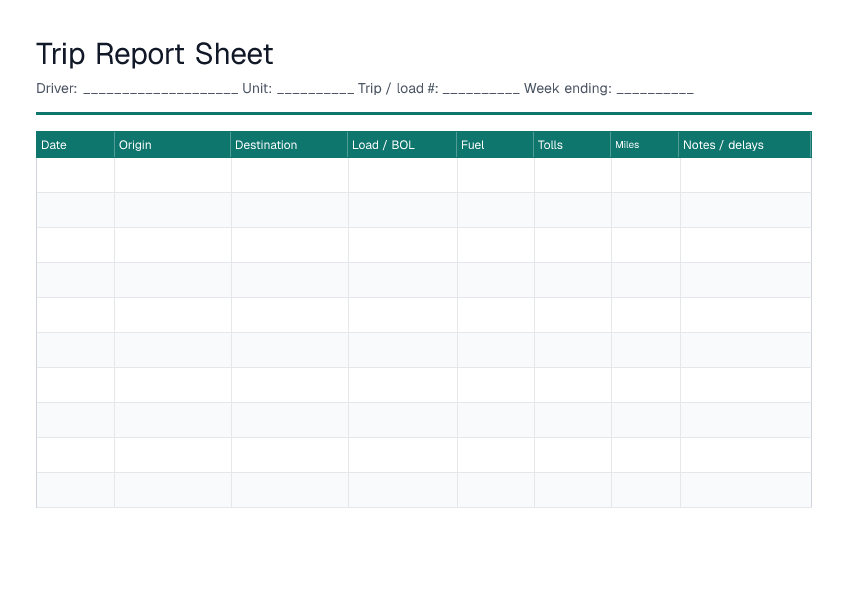Select the Origin column header
The height and width of the screenshot is (600, 848).
[173, 144]
